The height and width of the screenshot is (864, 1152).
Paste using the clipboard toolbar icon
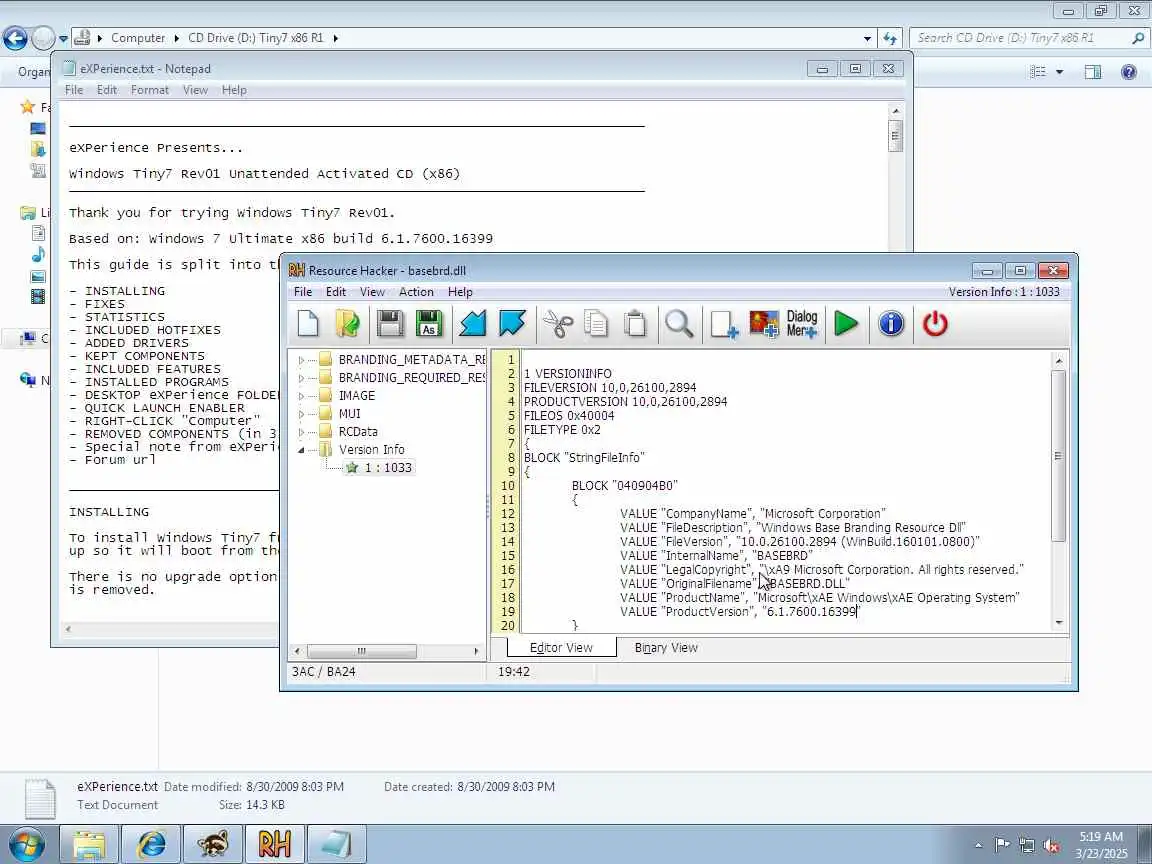(636, 324)
